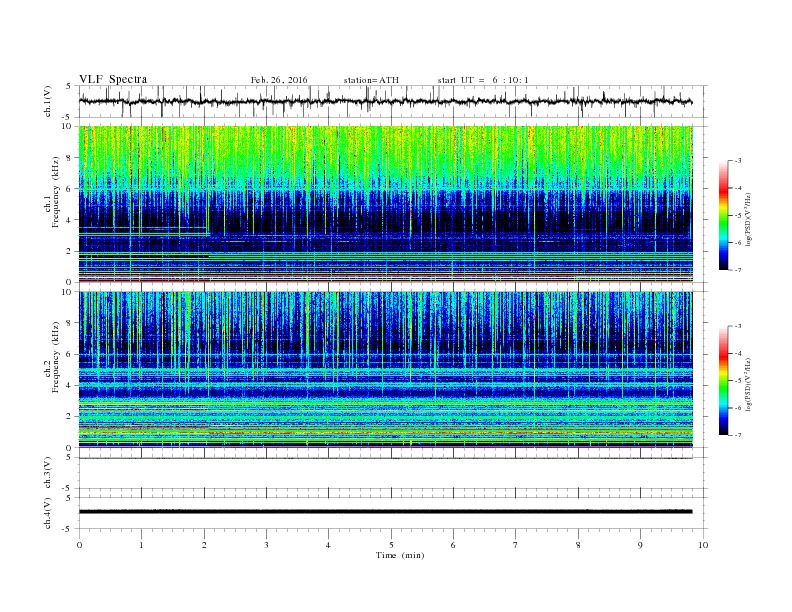Viewport: 792px width, 612px height.
Task: Click the ch.1 spectrogram panel
Action: tap(386, 204)
